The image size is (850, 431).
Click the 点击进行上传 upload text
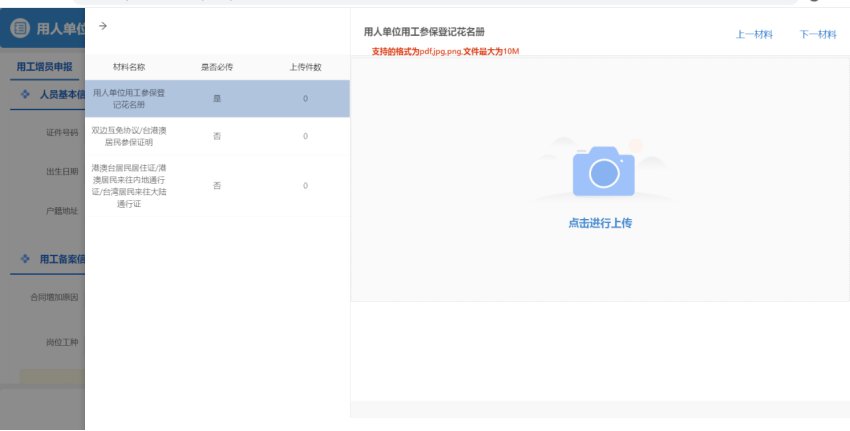[x=600, y=223]
